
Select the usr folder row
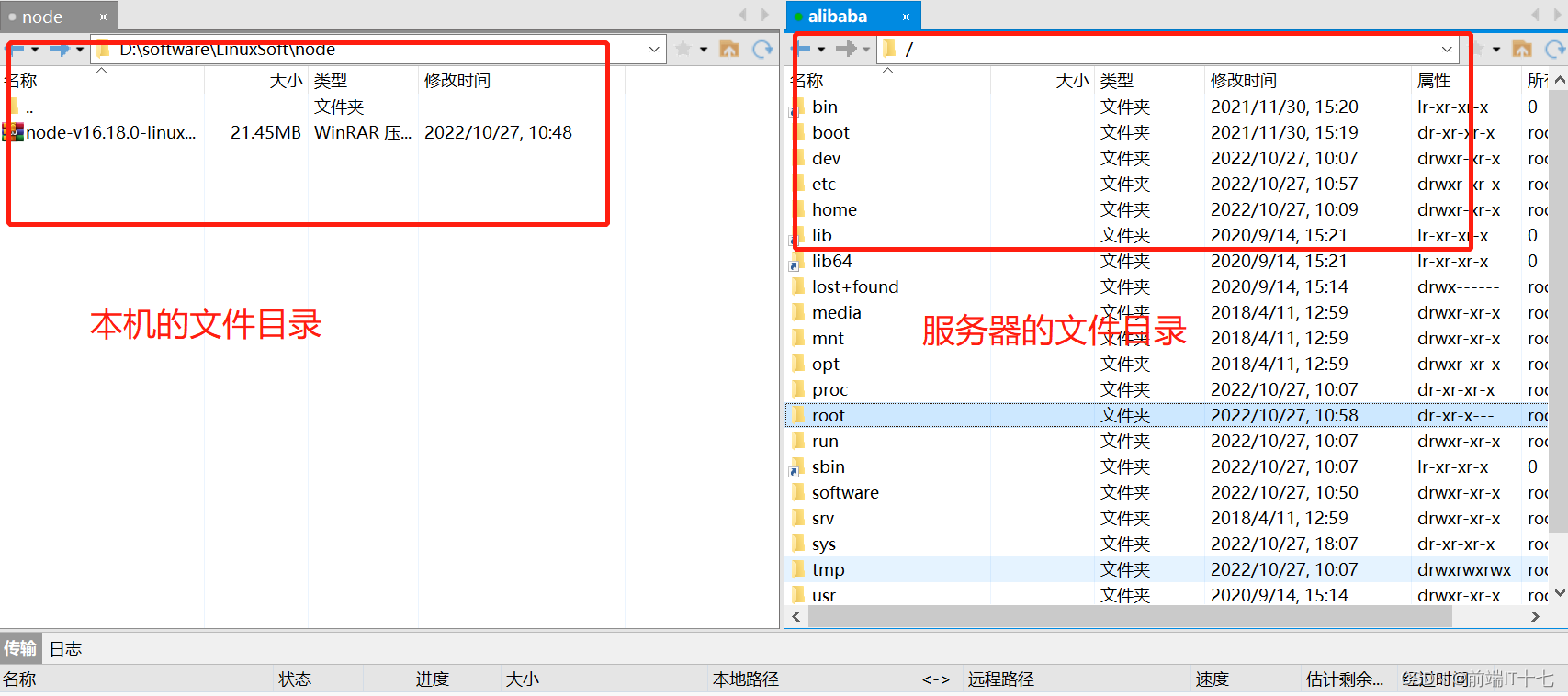pos(1167,594)
